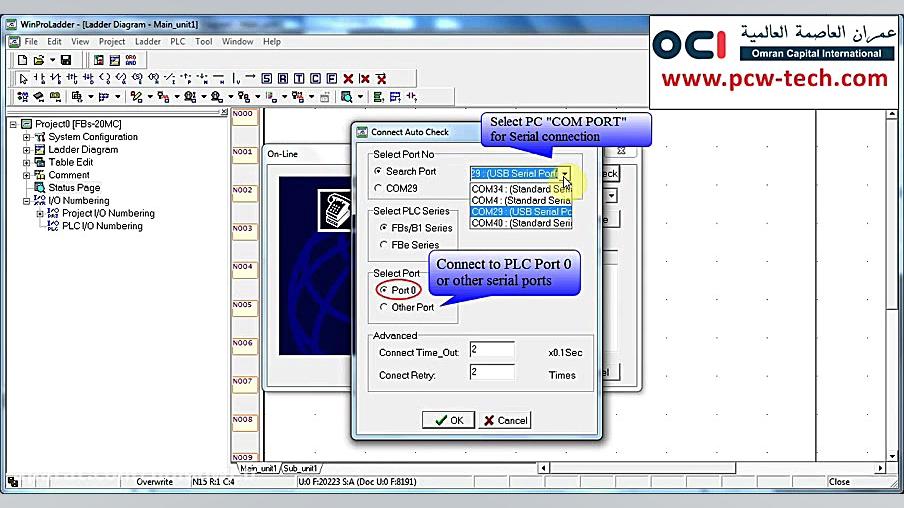Image resolution: width=904 pixels, height=508 pixels.
Task: Delete element with the red X tool
Action: click(x=348, y=78)
